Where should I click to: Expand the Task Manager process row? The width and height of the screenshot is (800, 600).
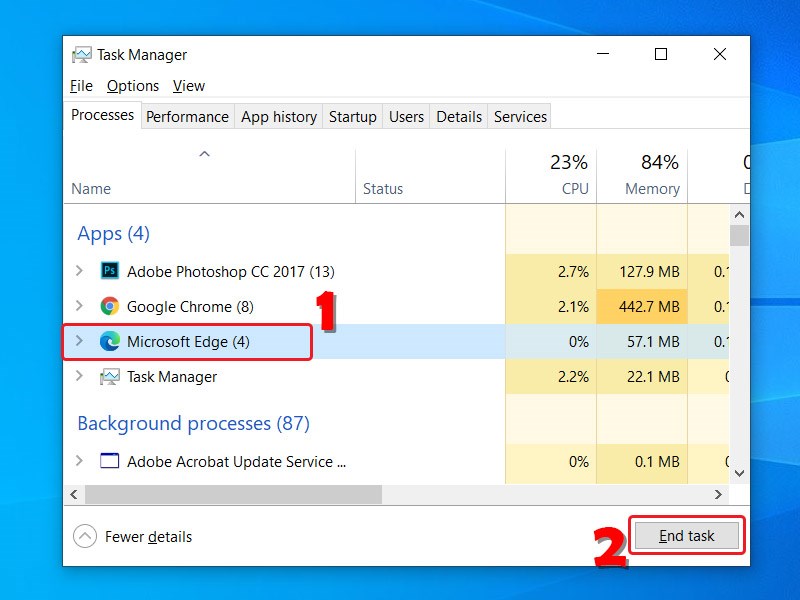point(79,376)
